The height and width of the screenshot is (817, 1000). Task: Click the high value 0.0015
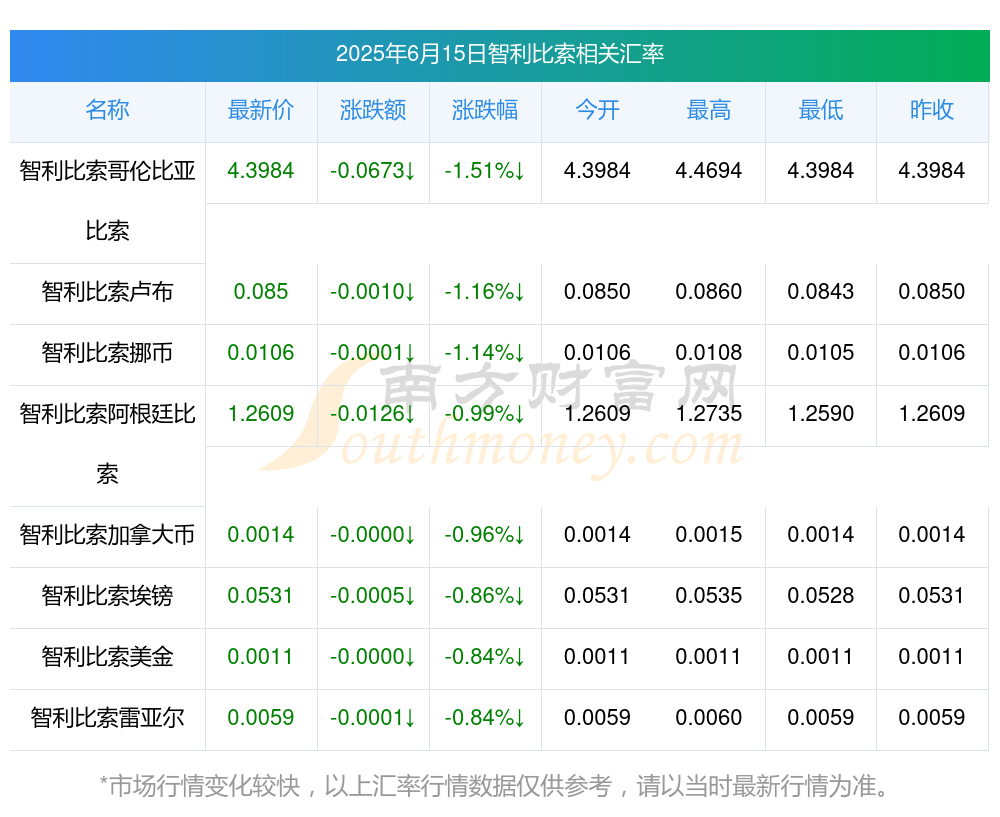709,535
